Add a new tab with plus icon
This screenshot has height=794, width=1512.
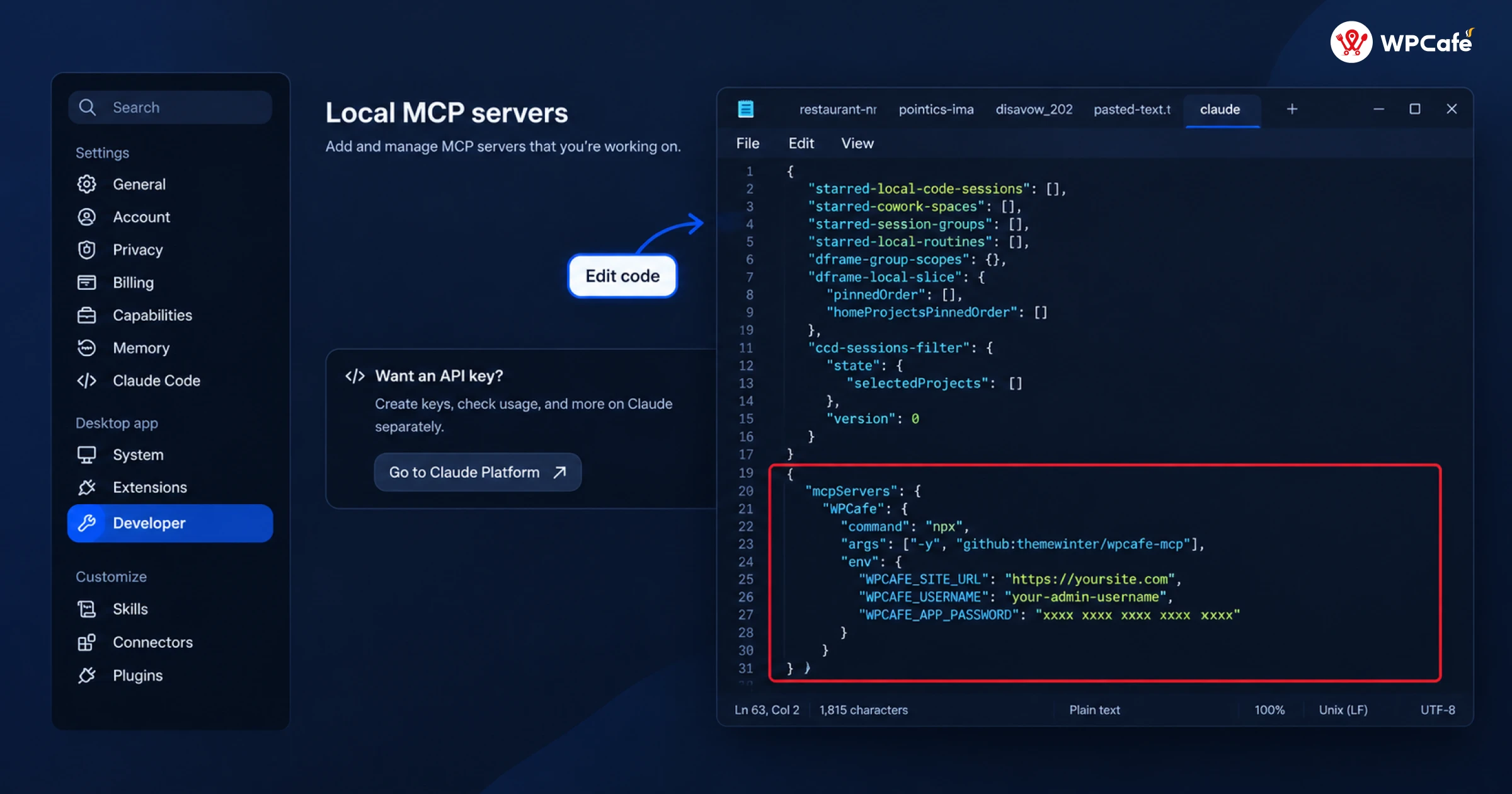[1292, 109]
